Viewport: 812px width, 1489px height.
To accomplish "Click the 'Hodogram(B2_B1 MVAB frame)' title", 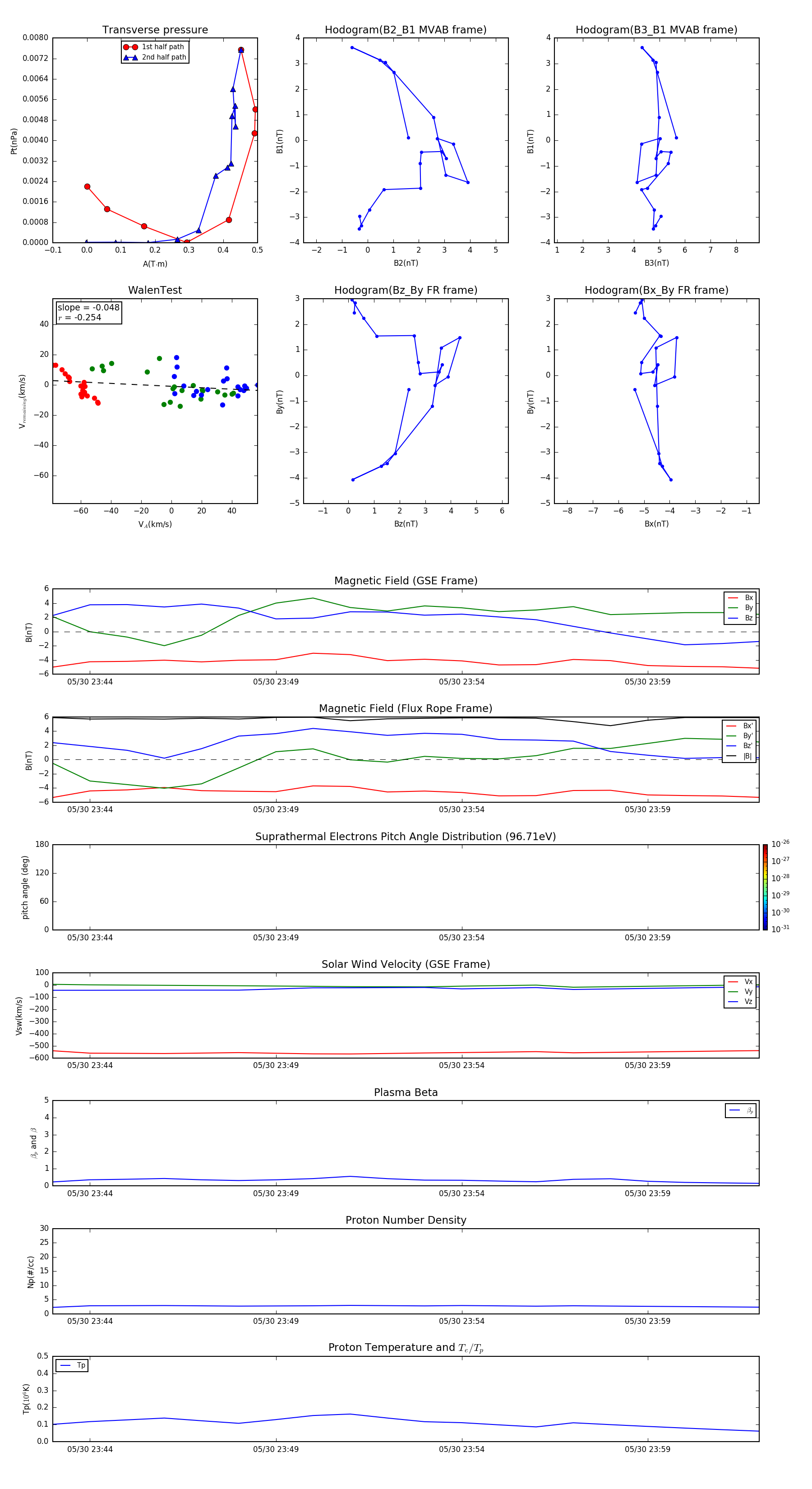I will click(406, 30).
